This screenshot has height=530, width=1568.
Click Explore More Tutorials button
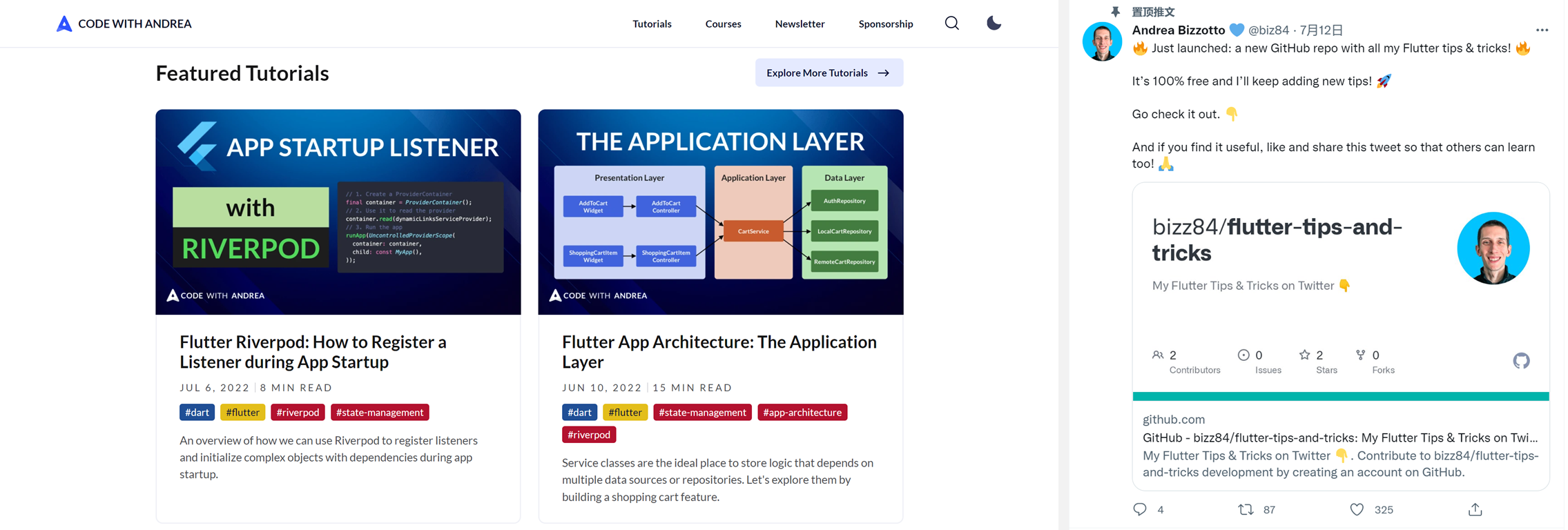coord(829,72)
